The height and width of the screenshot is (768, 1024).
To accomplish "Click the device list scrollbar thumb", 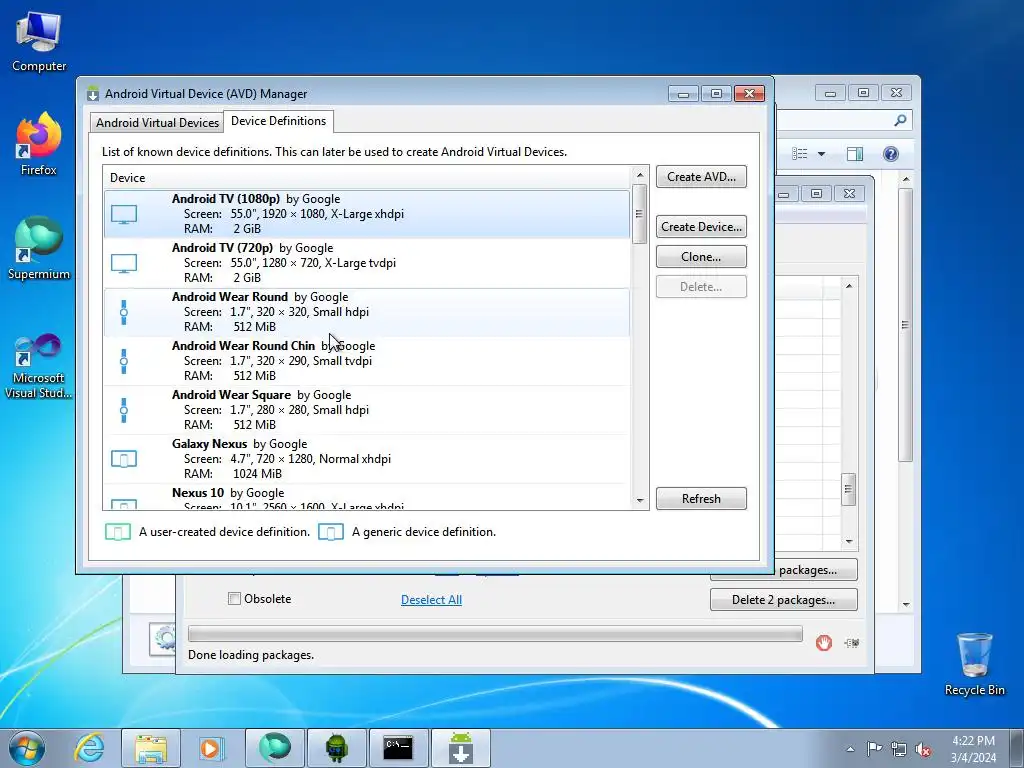I will (640, 214).
